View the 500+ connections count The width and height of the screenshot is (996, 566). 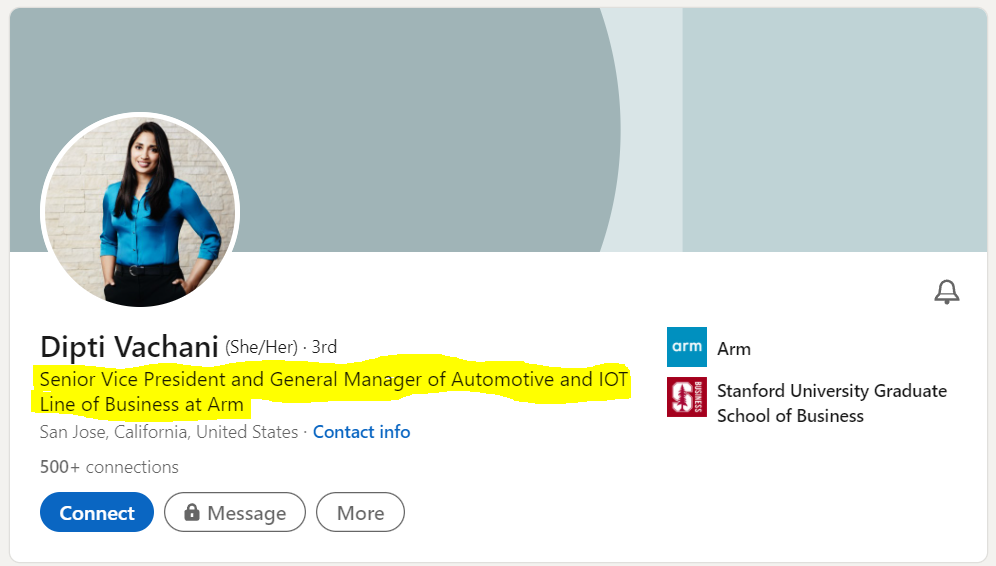point(109,467)
